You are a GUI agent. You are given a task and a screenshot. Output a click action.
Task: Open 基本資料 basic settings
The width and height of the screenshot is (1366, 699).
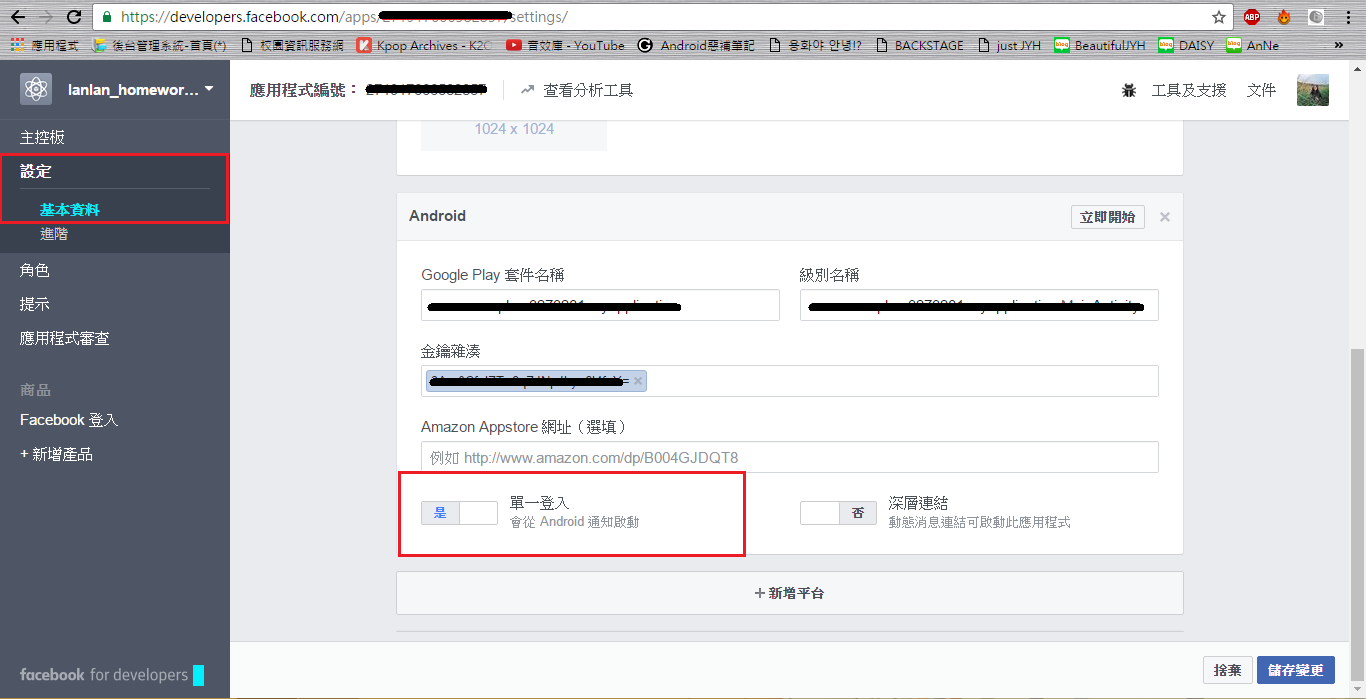pos(70,209)
